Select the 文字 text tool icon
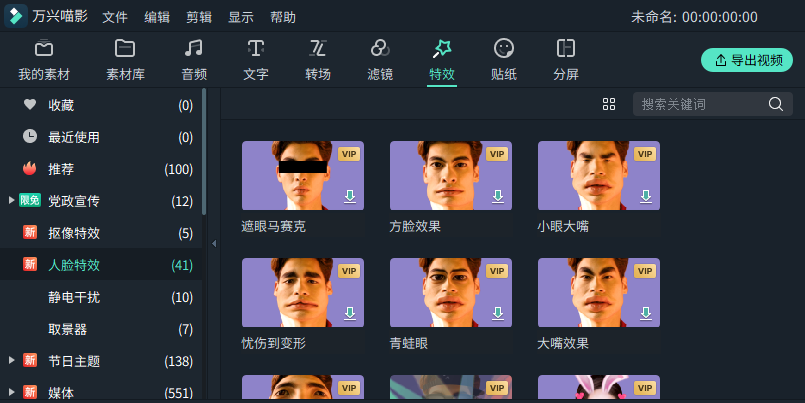This screenshot has width=805, height=403. pyautogui.click(x=256, y=48)
